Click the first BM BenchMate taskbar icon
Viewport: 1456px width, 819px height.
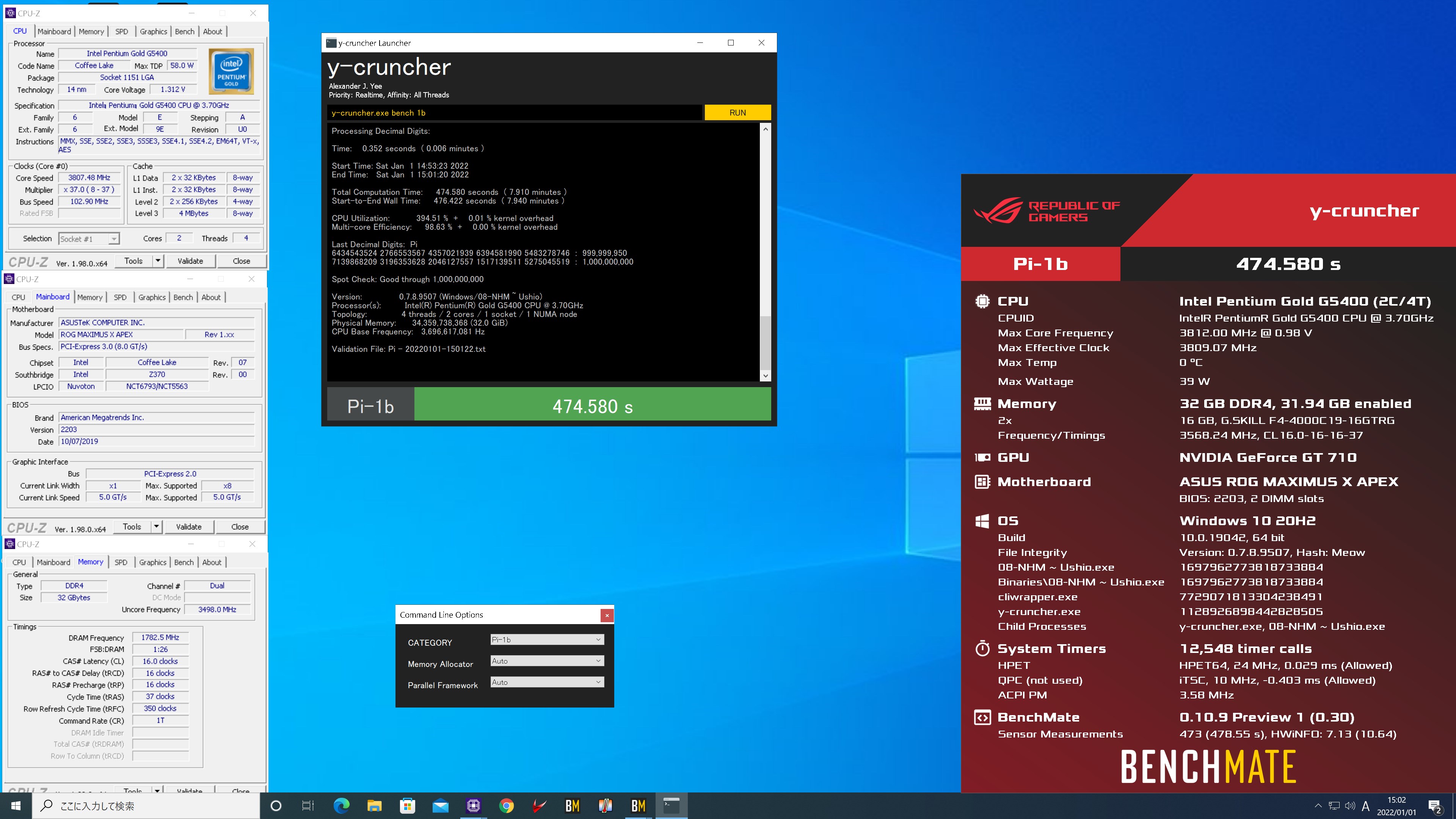573,805
